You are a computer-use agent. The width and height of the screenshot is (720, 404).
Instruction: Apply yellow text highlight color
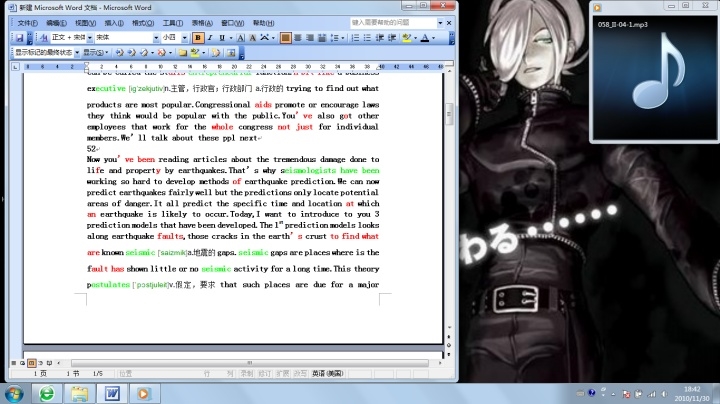406,38
